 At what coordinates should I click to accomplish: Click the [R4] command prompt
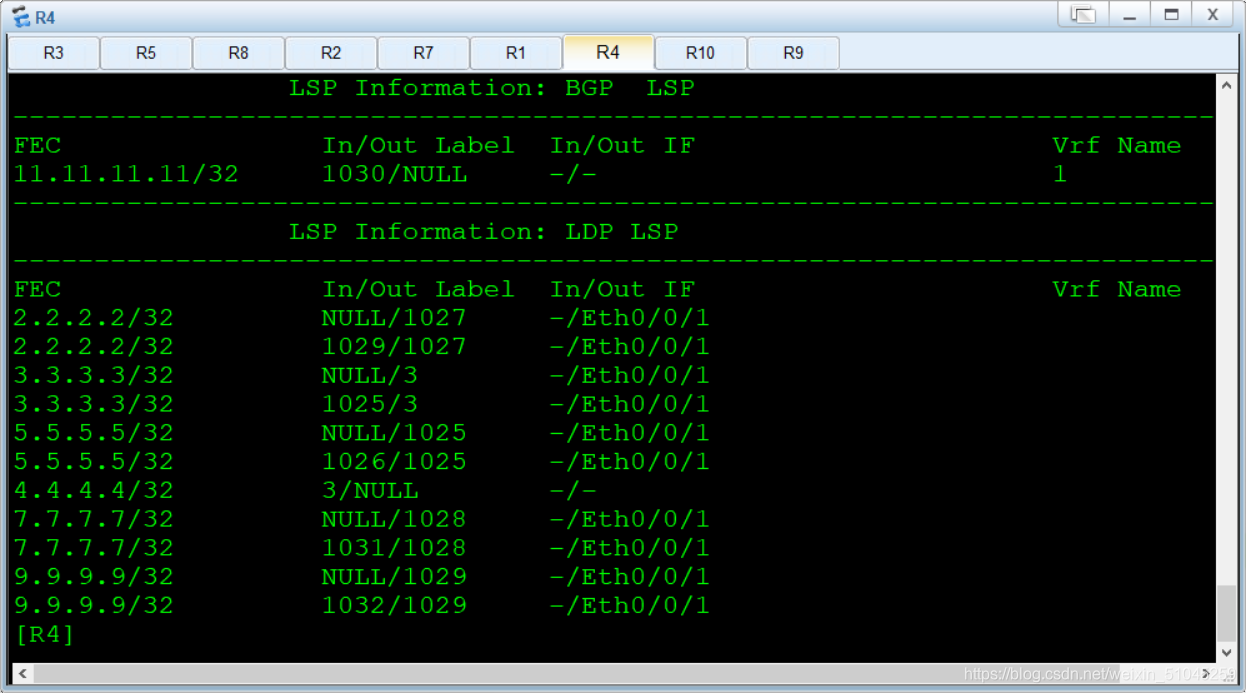(x=45, y=634)
